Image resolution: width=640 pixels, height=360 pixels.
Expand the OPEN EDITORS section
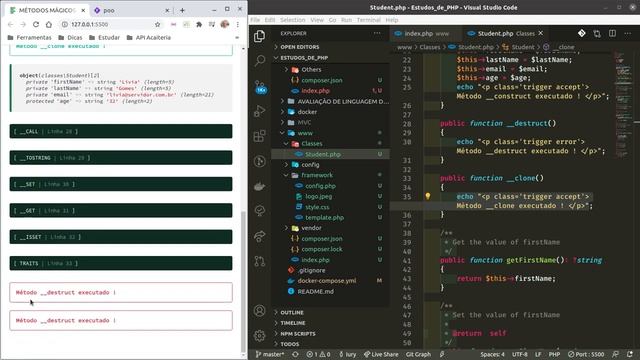(x=299, y=47)
